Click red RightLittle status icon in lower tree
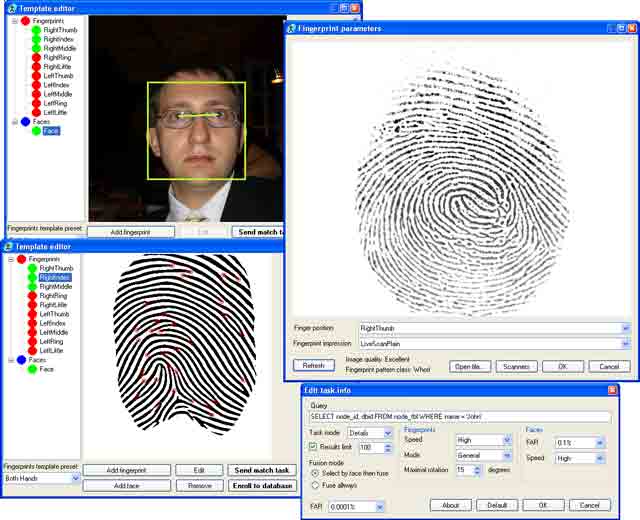 click(x=33, y=305)
